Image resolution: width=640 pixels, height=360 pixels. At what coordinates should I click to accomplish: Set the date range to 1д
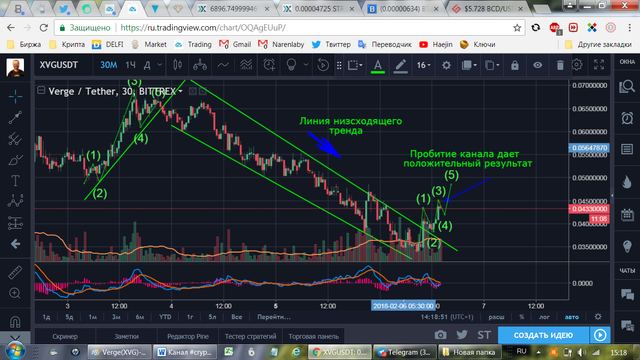[47, 317]
